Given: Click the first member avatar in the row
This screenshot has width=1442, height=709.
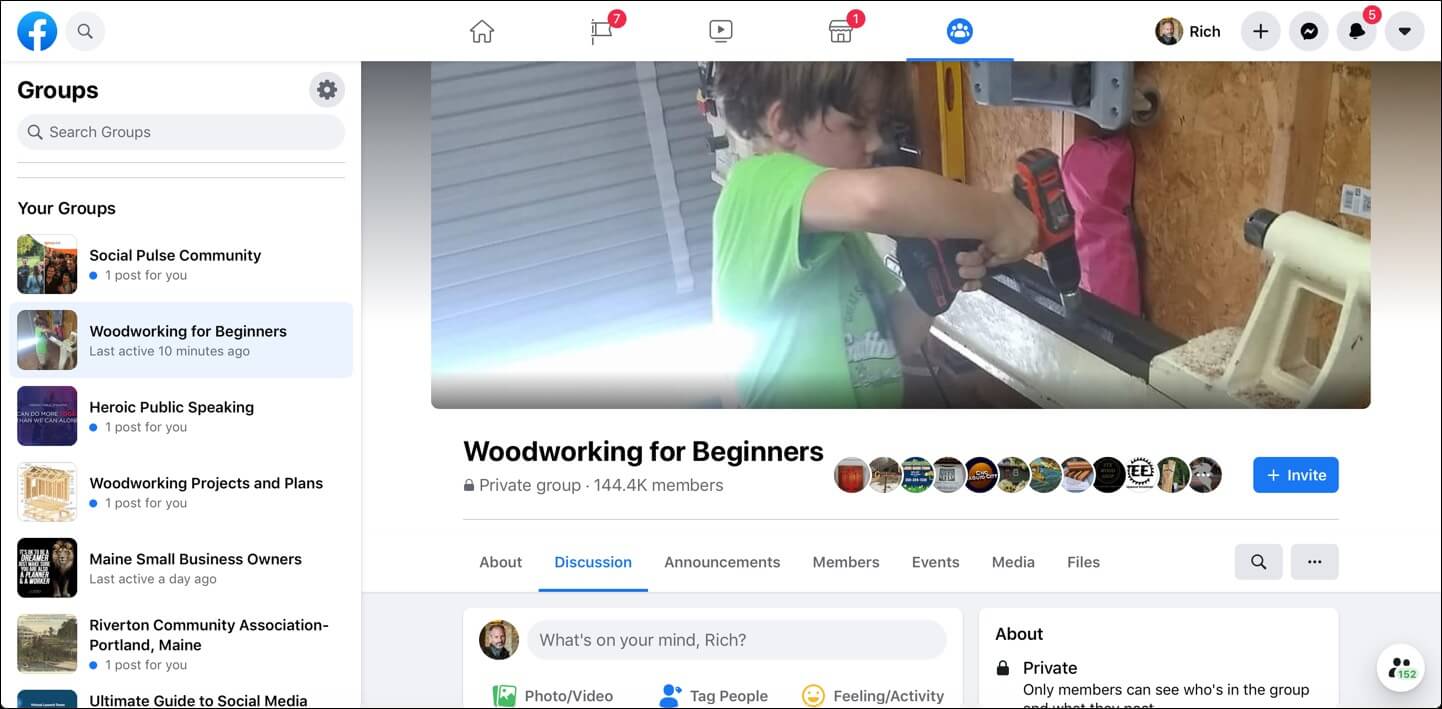Looking at the screenshot, I should pos(852,475).
